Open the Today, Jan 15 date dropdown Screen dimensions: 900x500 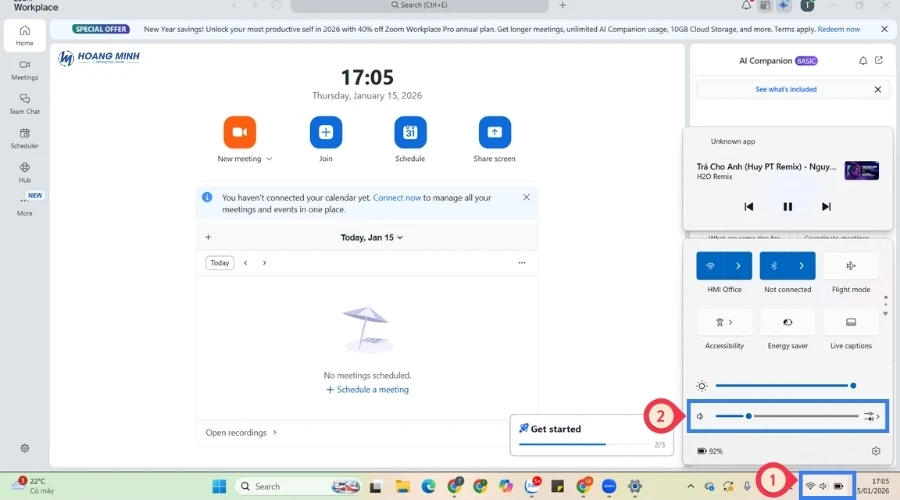point(372,238)
